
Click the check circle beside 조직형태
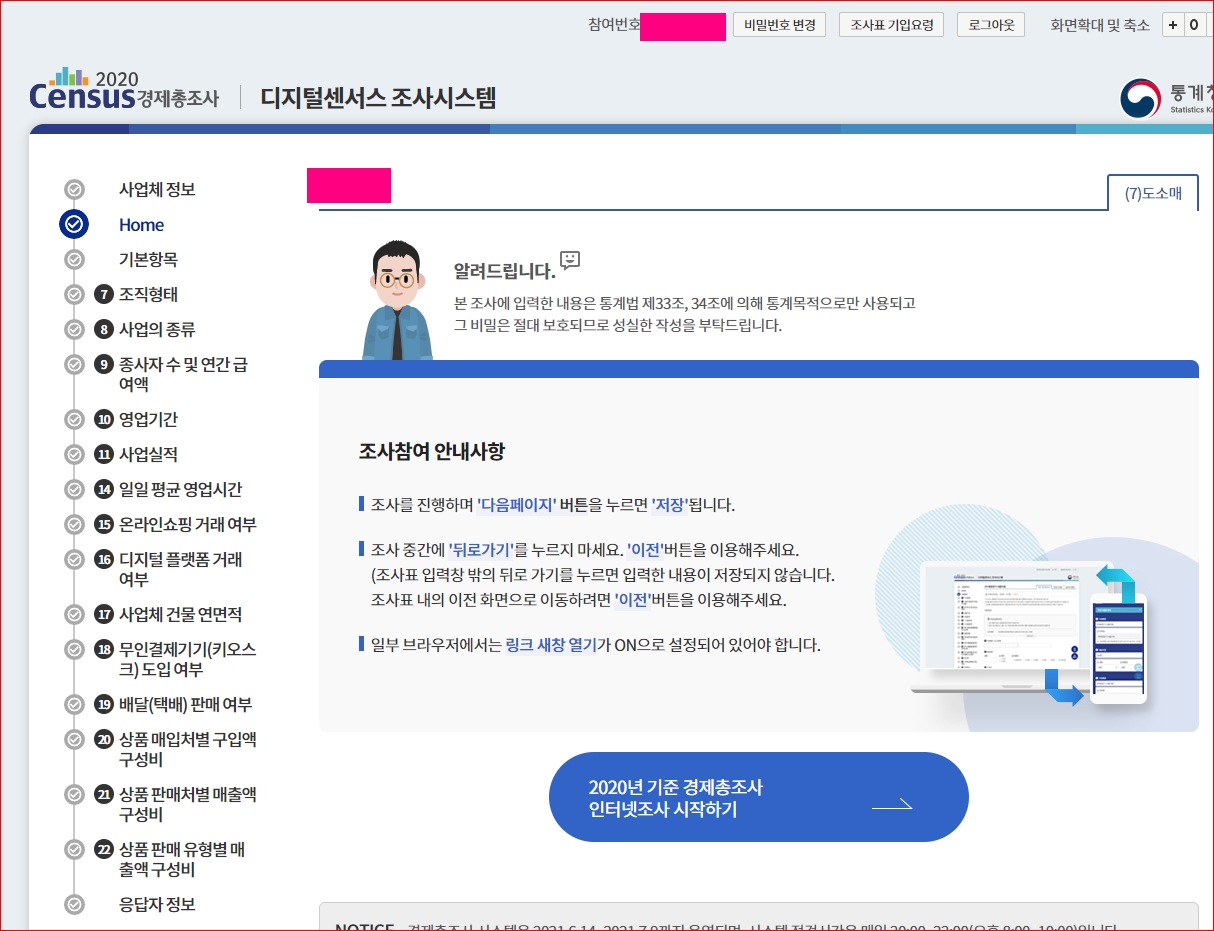pos(74,295)
